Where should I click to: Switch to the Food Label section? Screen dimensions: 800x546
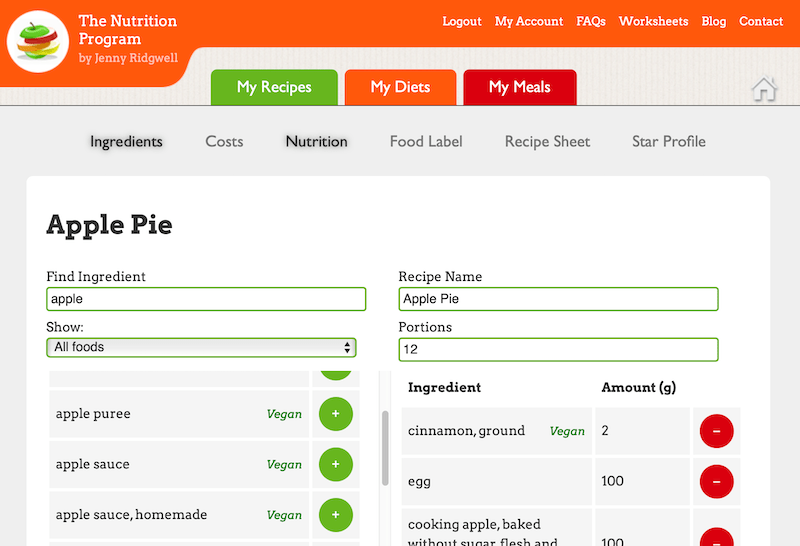(x=426, y=141)
